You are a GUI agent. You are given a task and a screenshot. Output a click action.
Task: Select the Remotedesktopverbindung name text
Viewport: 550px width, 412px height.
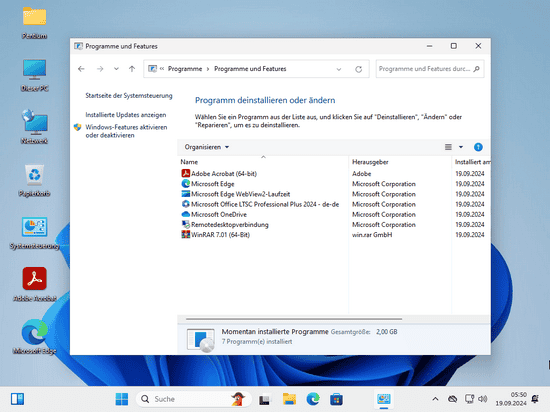230,224
